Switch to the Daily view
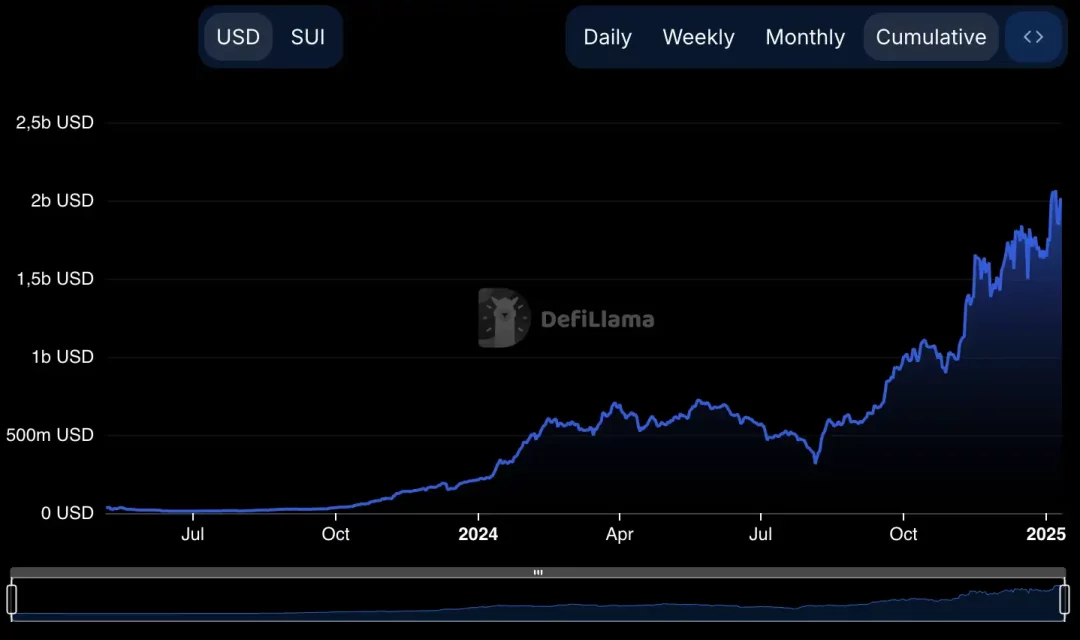The image size is (1080, 640). click(x=607, y=37)
